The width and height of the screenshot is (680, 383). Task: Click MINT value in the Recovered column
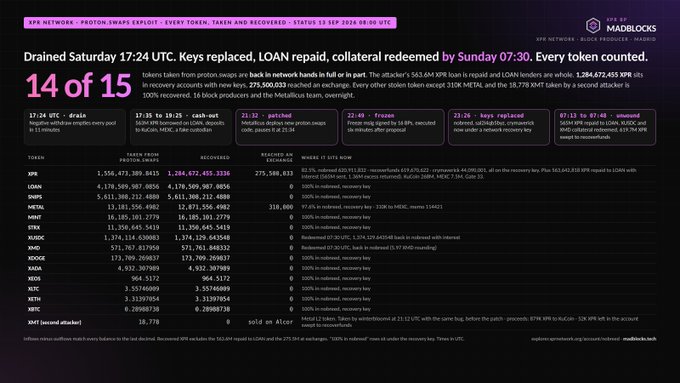pos(204,217)
